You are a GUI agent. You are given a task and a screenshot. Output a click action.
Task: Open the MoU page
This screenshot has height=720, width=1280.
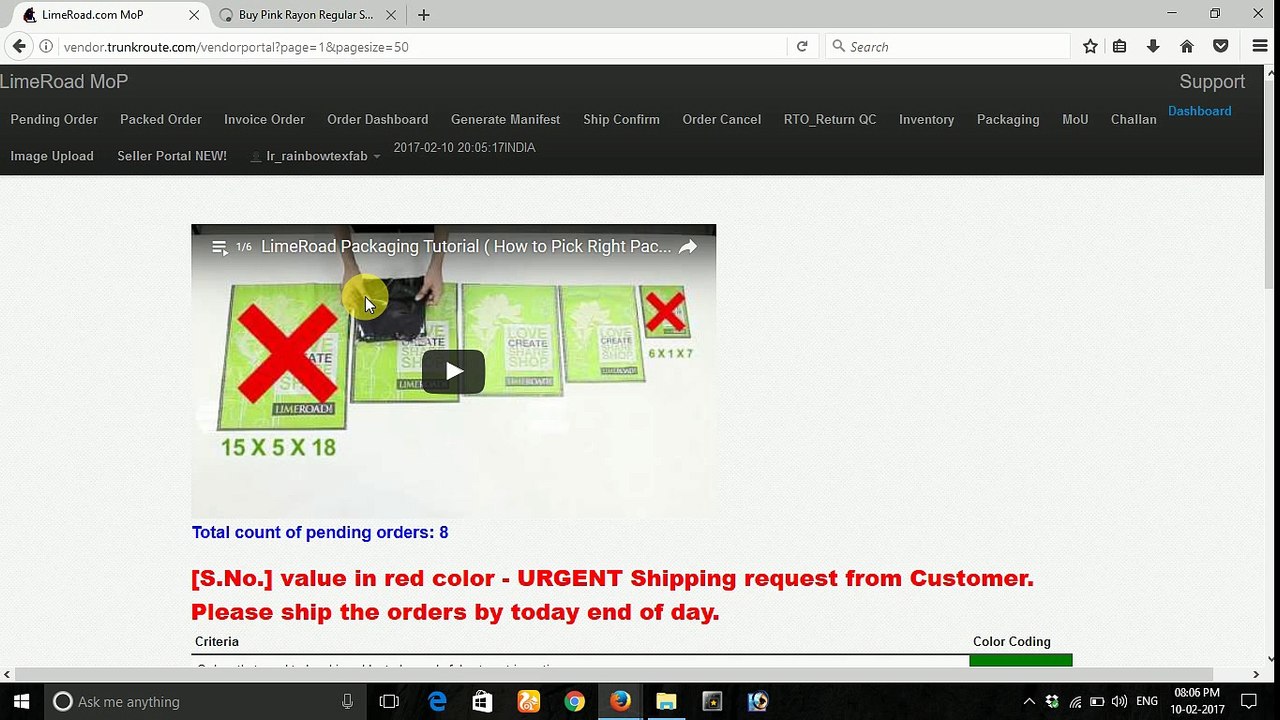pos(1075,119)
